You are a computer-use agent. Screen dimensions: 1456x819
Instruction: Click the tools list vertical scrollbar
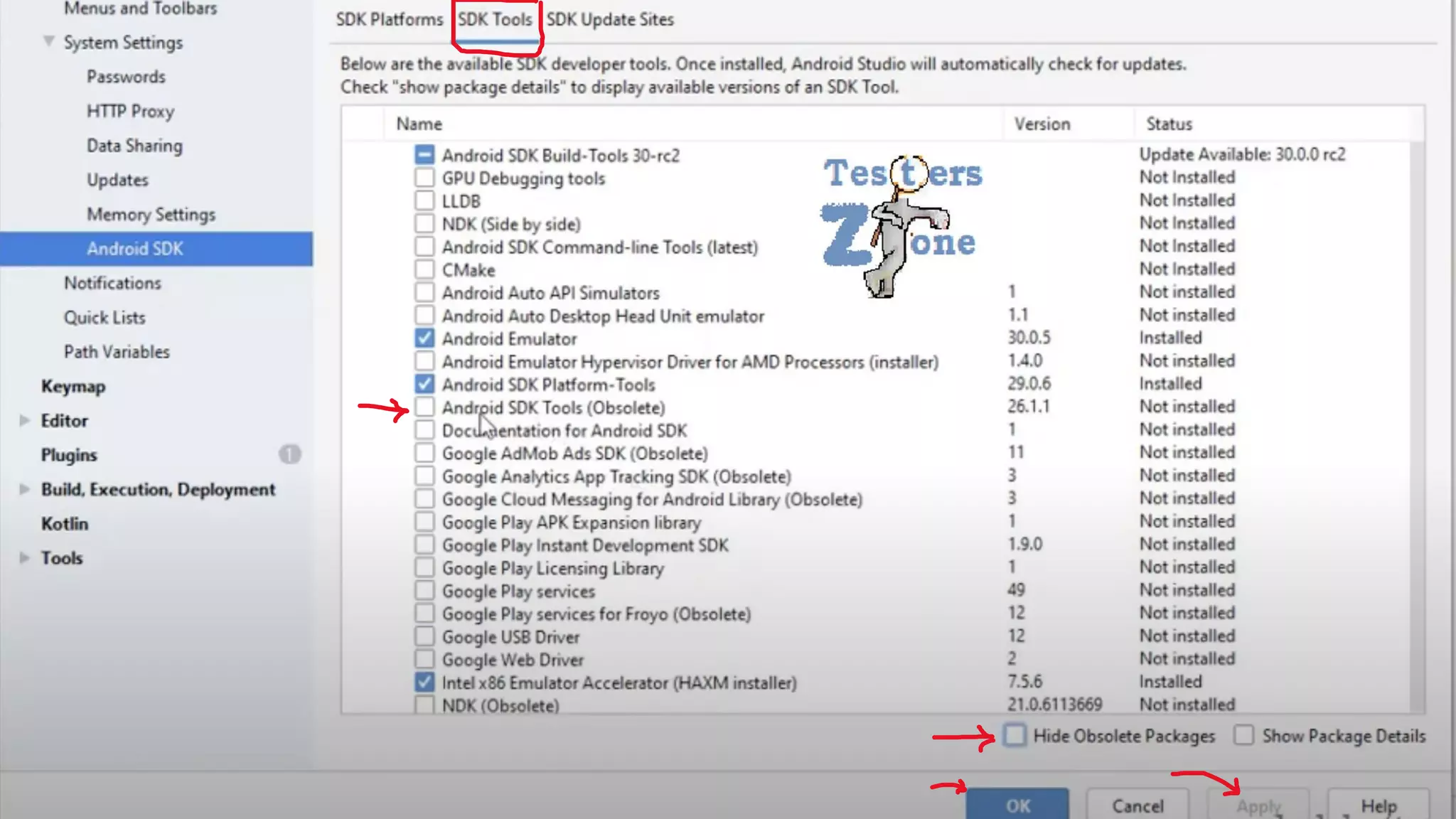coord(1417,427)
